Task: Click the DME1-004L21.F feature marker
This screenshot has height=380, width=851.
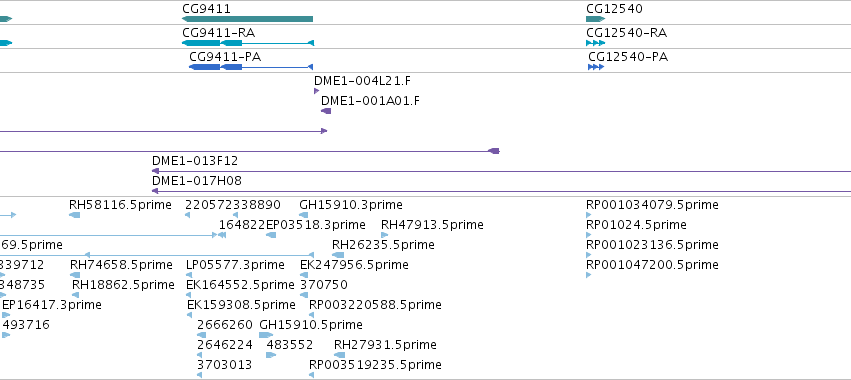Action: coord(316,91)
